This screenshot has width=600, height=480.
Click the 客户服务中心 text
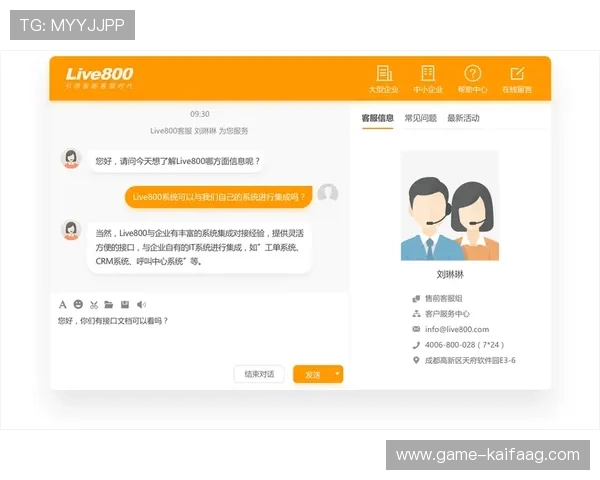[447, 314]
